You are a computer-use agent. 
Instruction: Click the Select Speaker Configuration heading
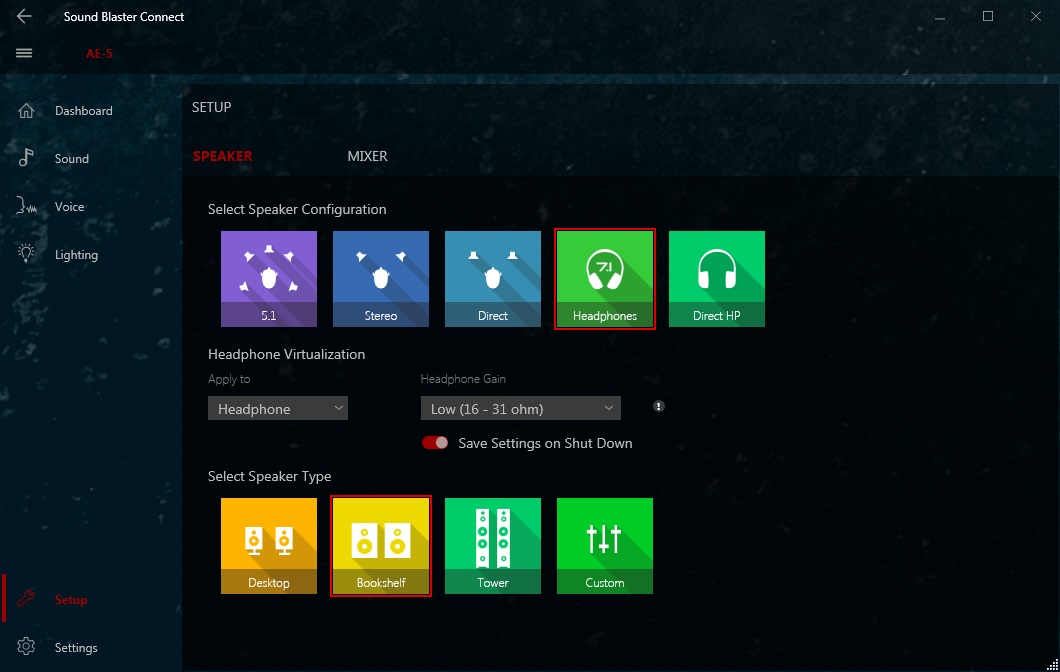297,210
